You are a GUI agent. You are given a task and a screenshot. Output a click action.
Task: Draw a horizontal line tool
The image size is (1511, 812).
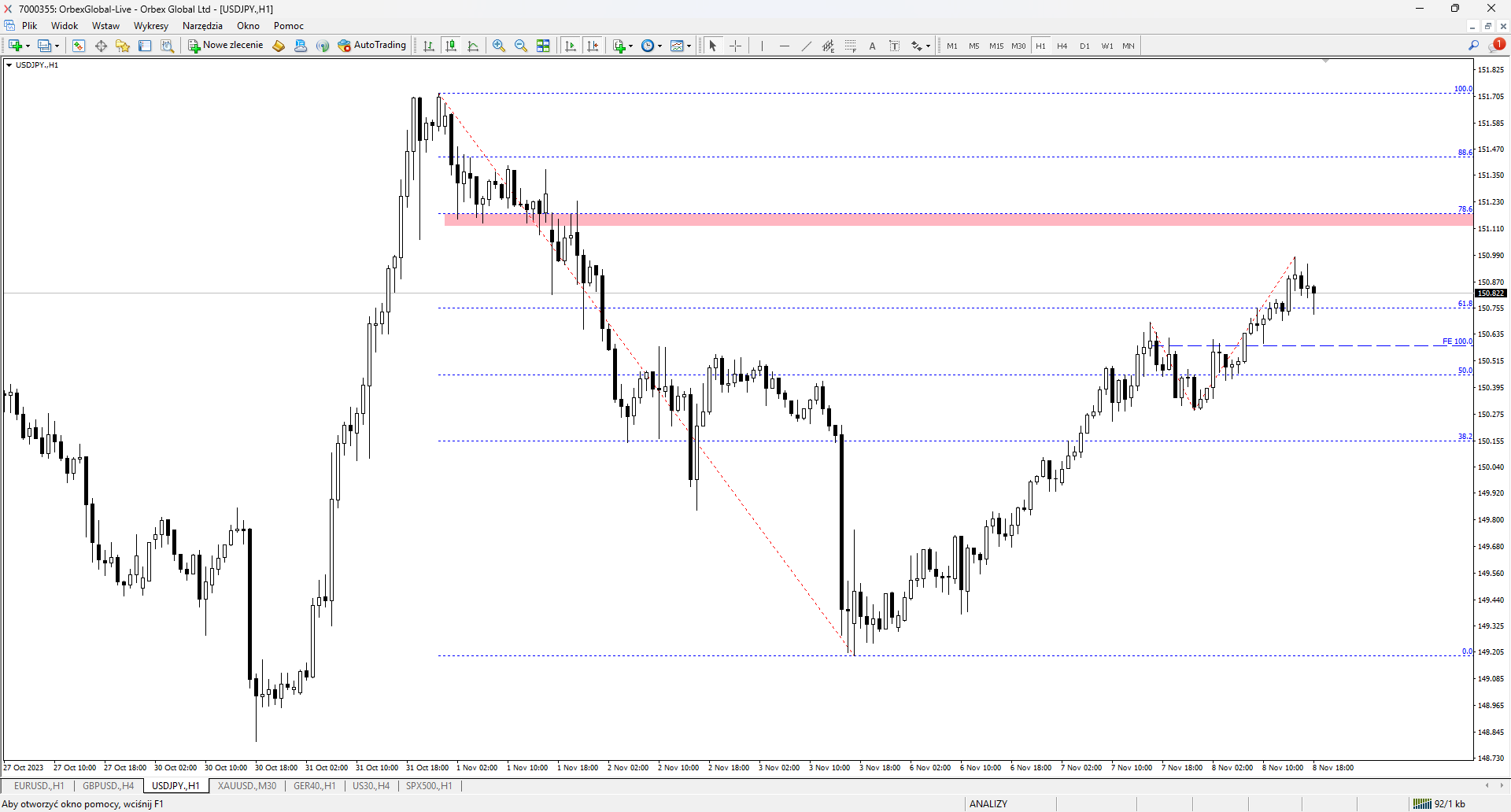click(x=784, y=46)
